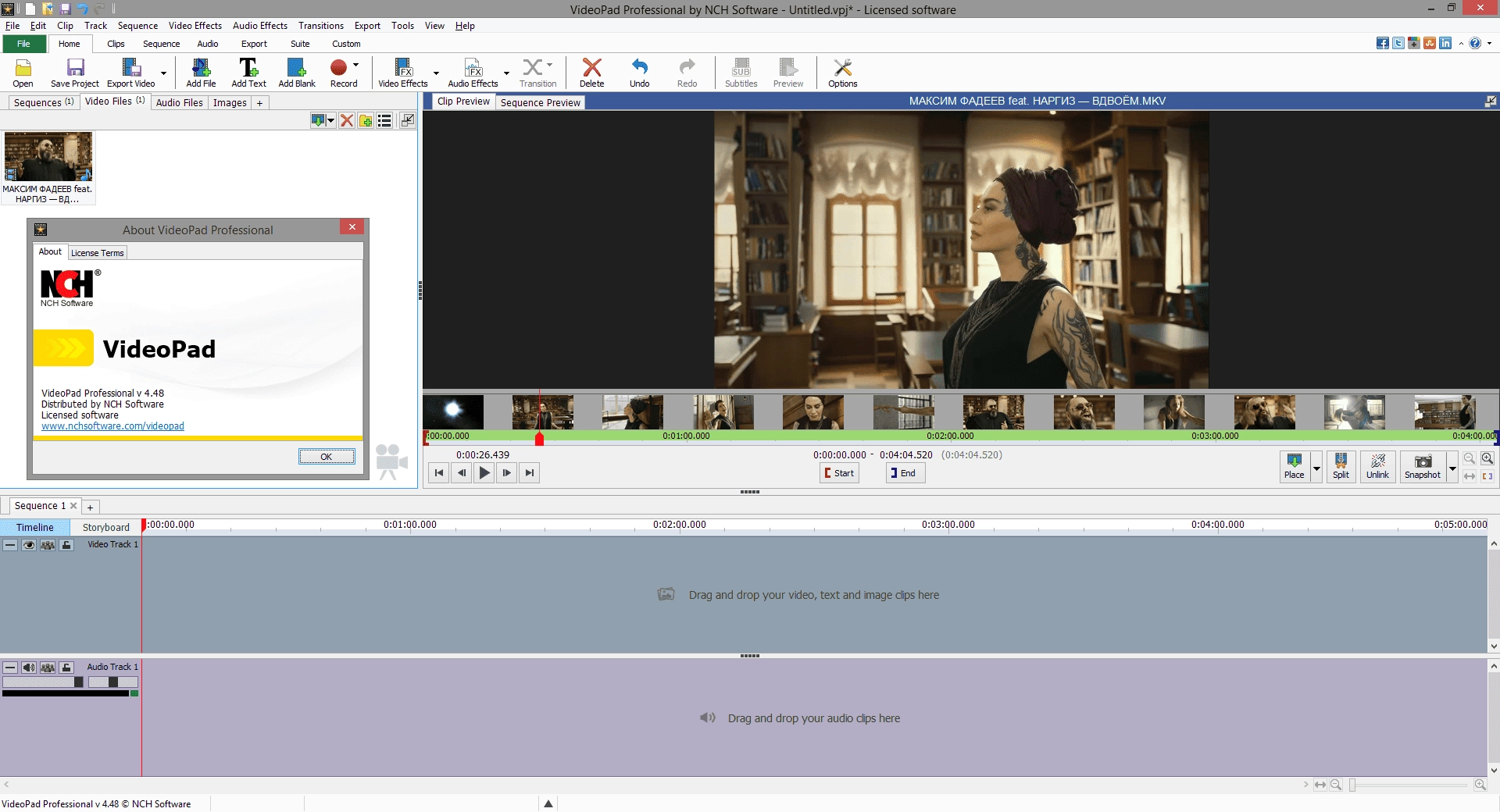Click the LinkedIn share icon
The image size is (1500, 812).
pos(1445,44)
